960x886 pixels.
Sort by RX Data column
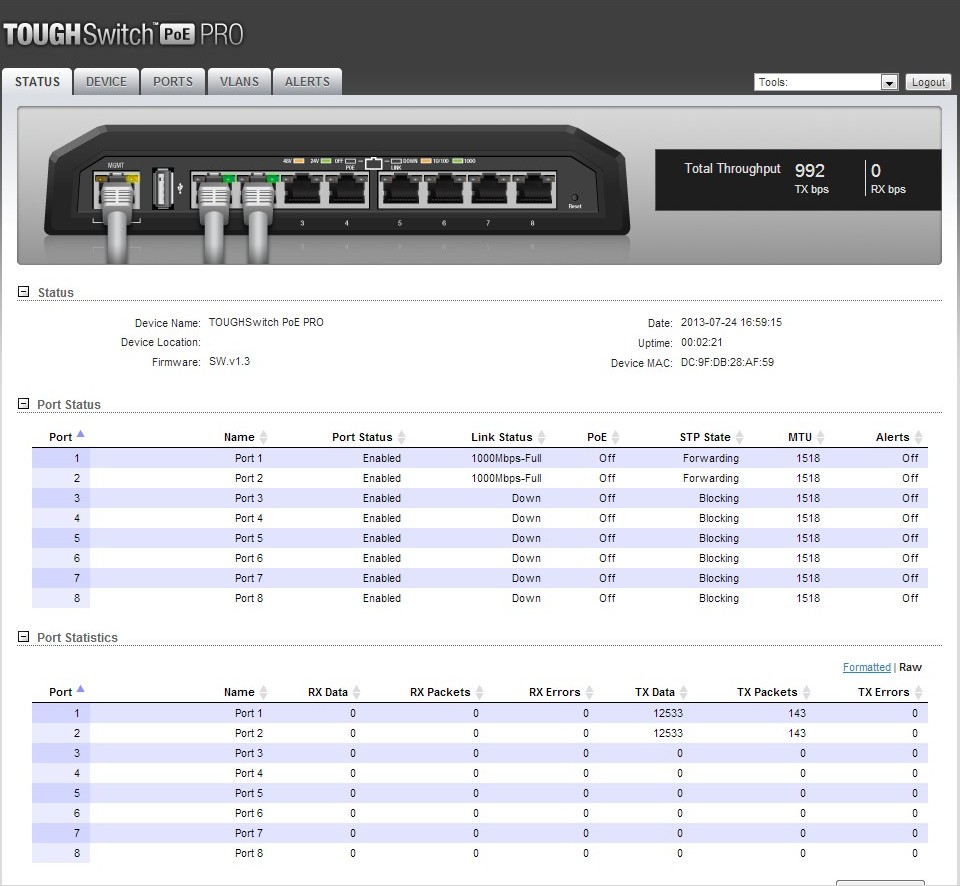pos(334,691)
